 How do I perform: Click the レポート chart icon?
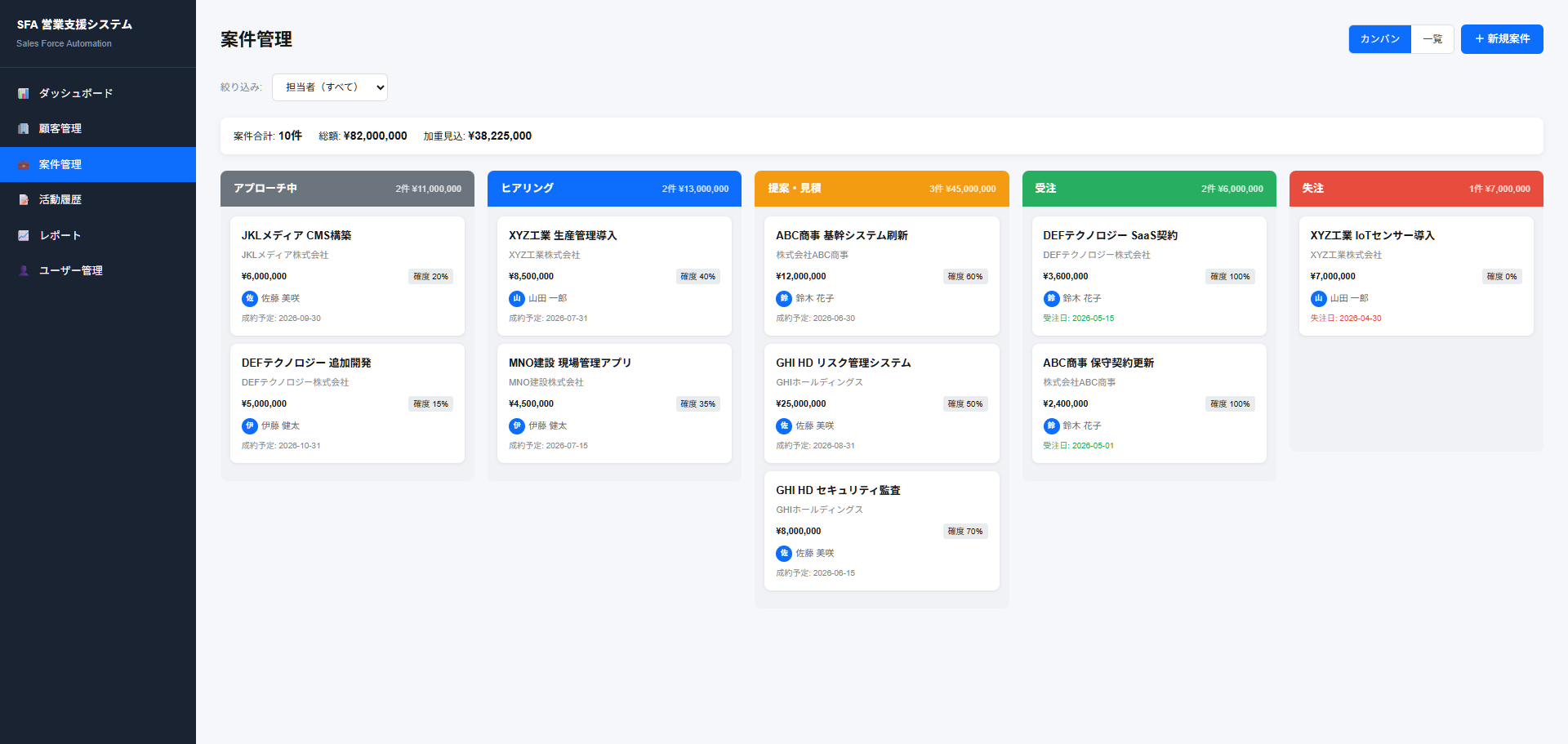point(24,235)
